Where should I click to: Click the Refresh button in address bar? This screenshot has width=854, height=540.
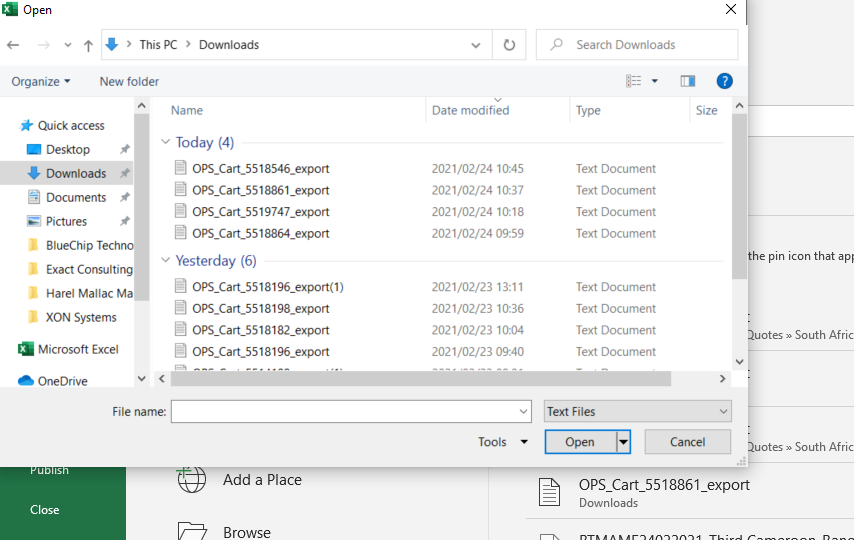(x=509, y=45)
